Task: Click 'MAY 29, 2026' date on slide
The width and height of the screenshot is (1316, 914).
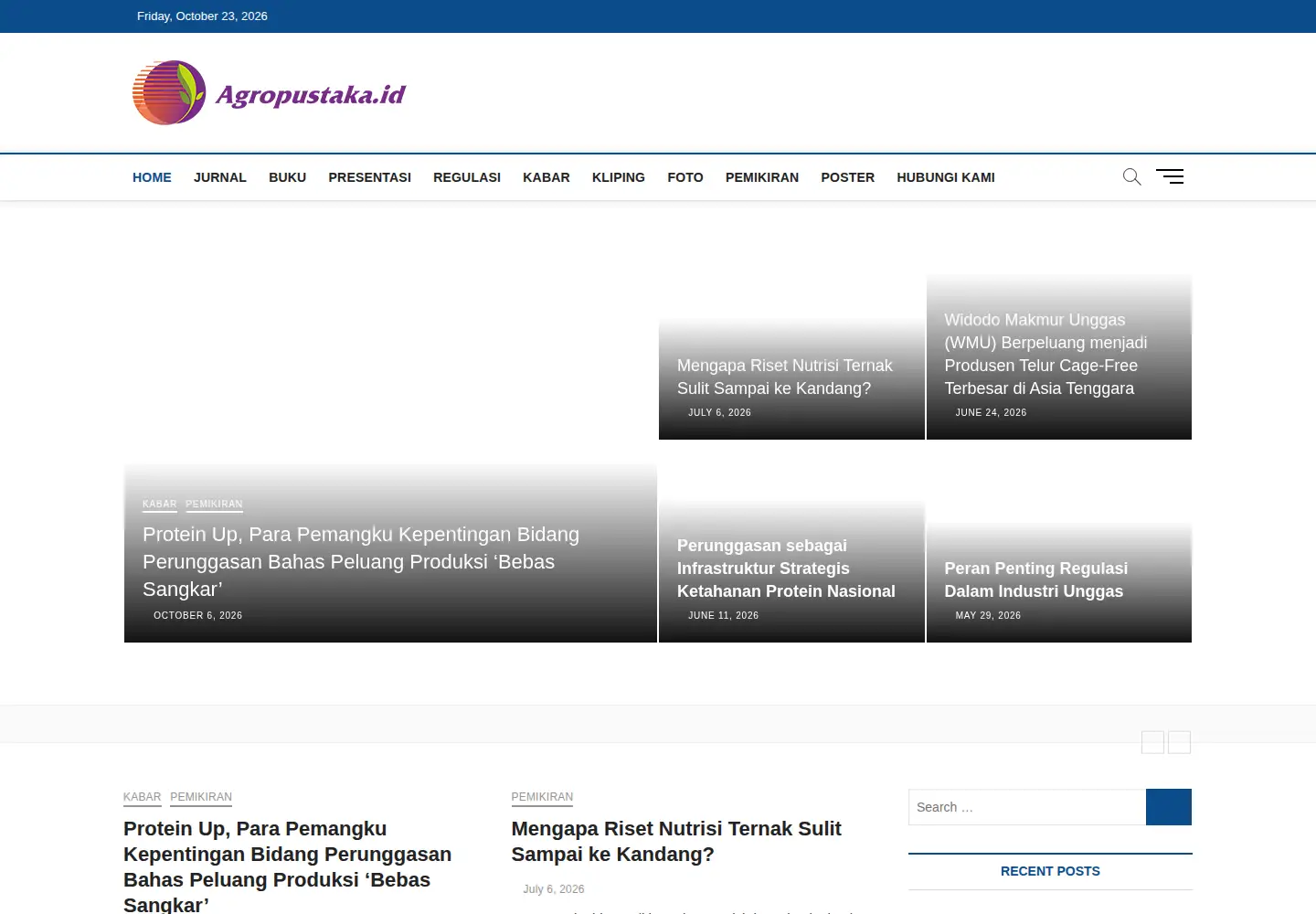Action: pyautogui.click(x=989, y=616)
